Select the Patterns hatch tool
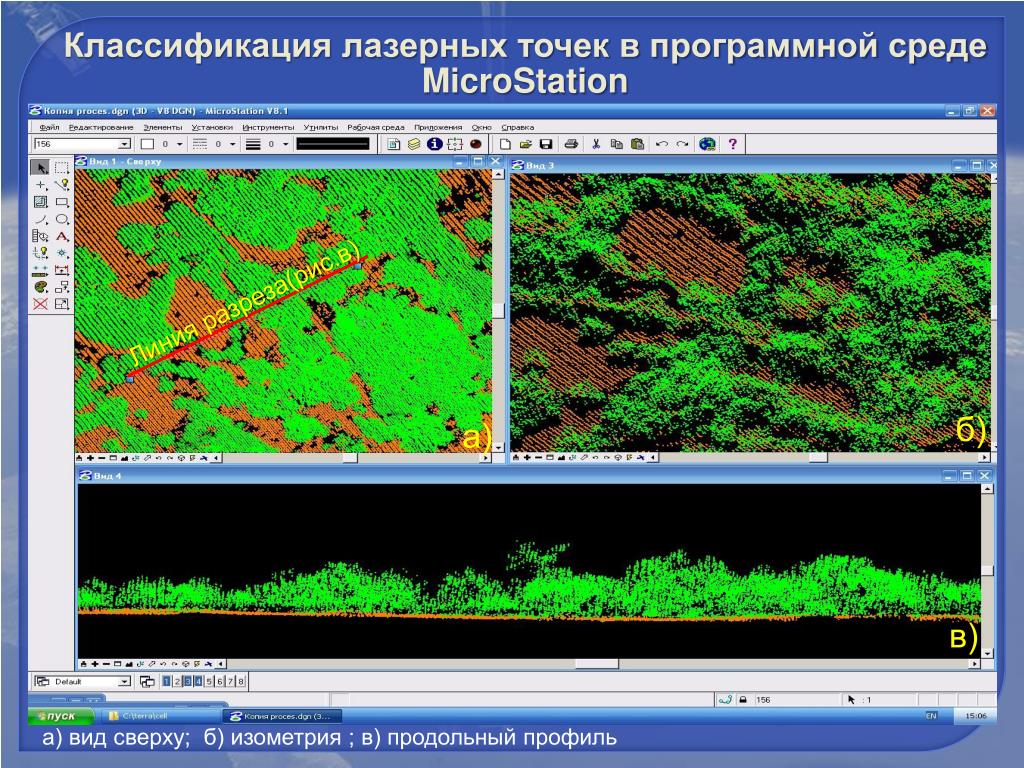Screen dimensions: 1024x768 40,202
